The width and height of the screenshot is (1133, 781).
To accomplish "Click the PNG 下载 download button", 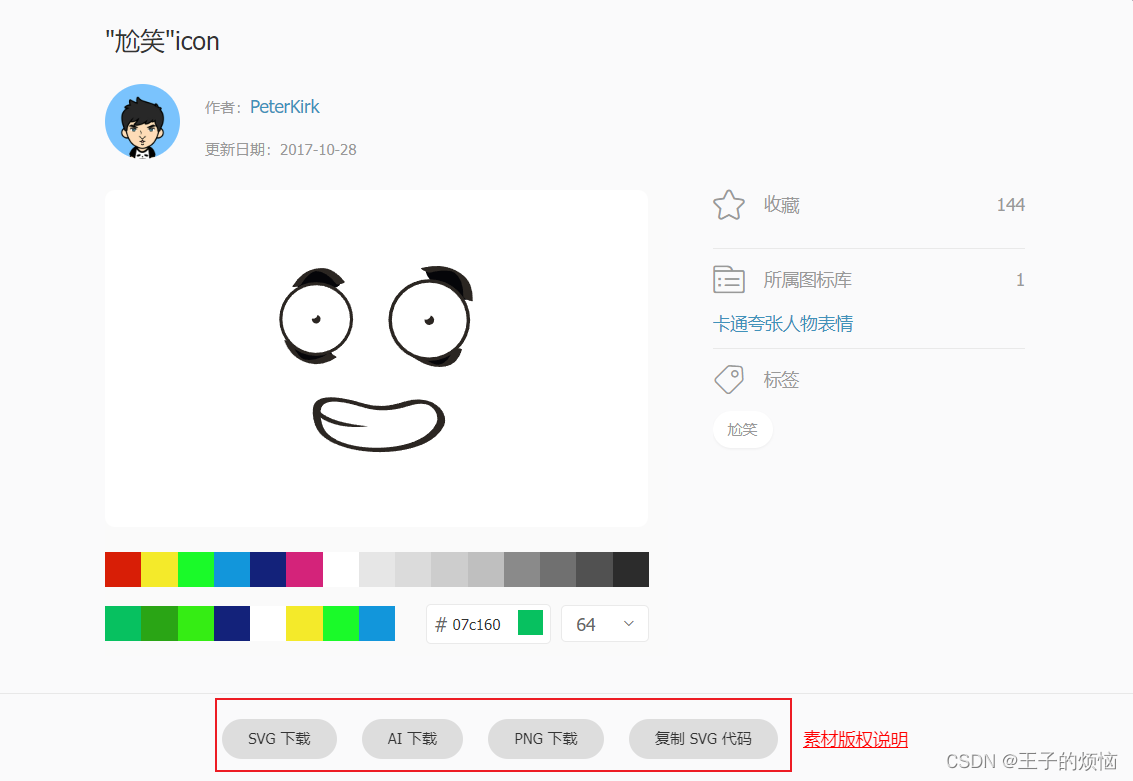I will 545,738.
